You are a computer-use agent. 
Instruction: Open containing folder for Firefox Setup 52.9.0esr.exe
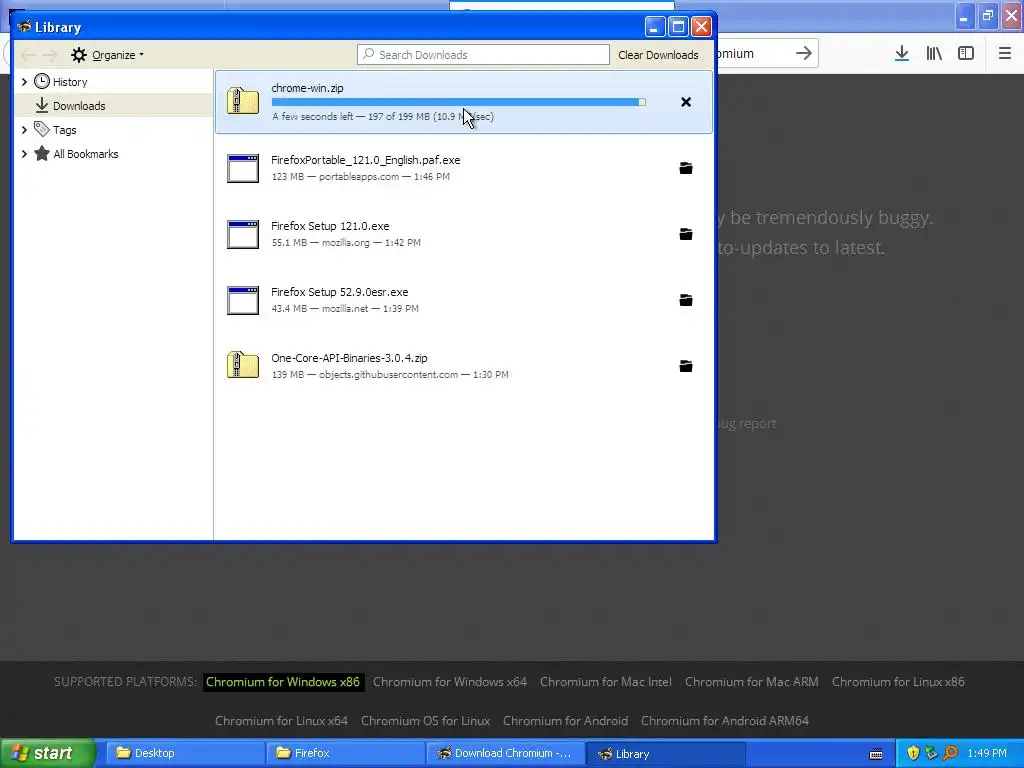tap(686, 300)
